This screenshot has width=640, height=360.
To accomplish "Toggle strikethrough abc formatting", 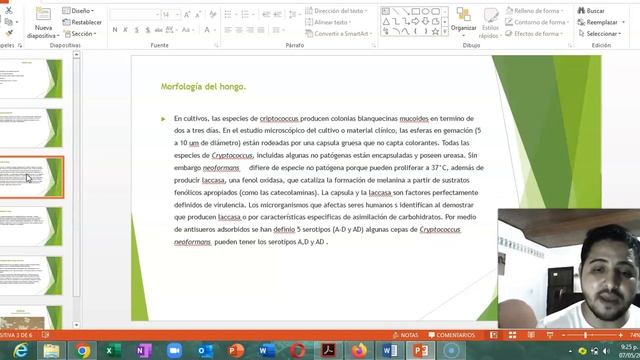I will pos(158,30).
